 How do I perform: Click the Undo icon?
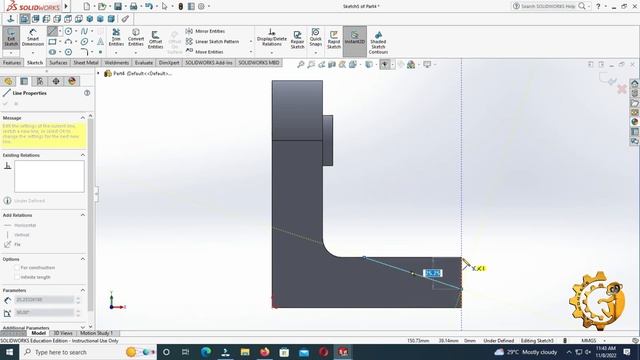click(149, 6)
